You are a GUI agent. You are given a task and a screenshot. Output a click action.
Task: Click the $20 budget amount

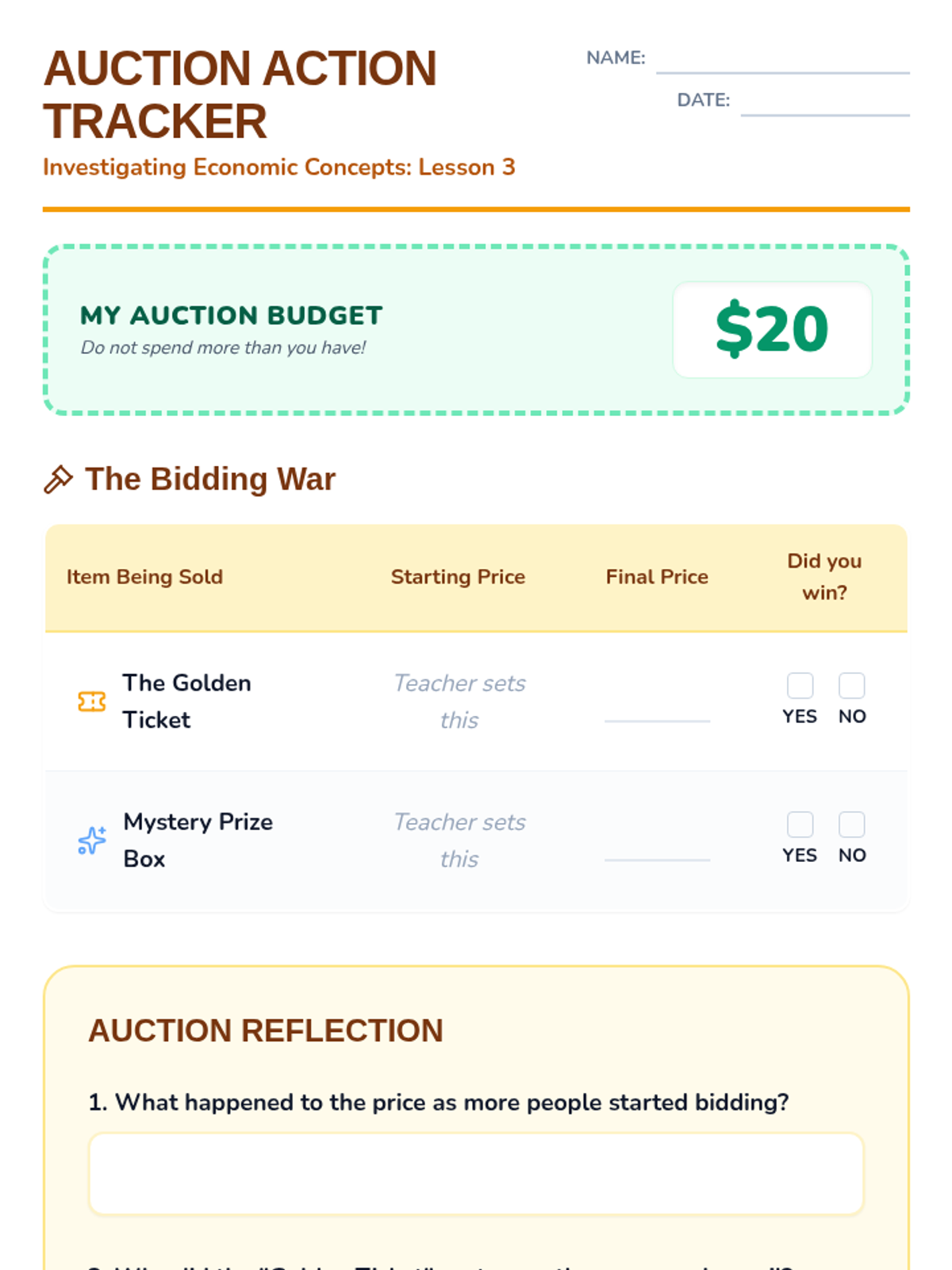pyautogui.click(x=772, y=329)
